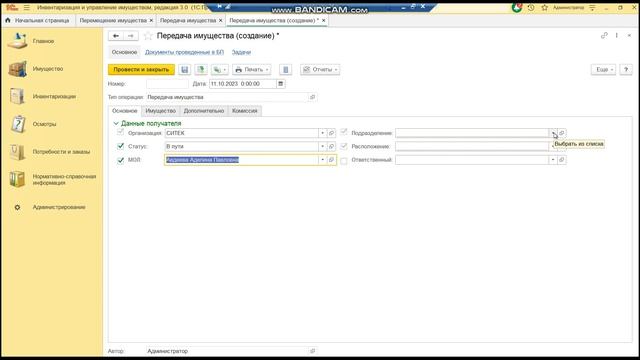Toggle the Организация checkbox
This screenshot has height=360, width=640.
click(x=120, y=132)
